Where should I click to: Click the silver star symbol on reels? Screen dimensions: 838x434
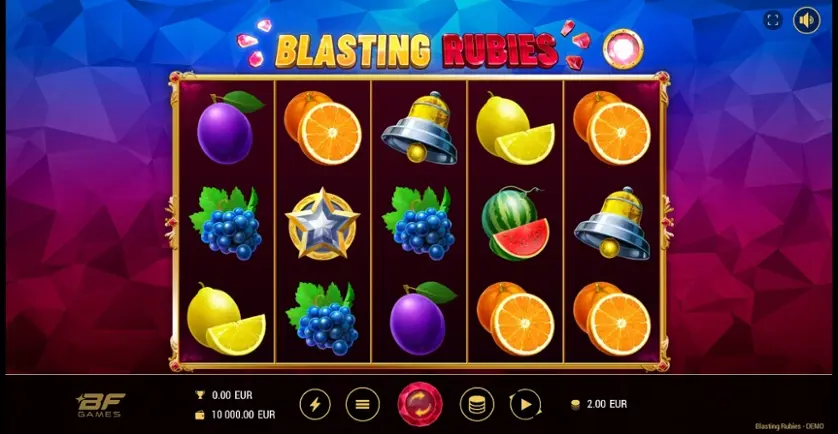coord(322,223)
